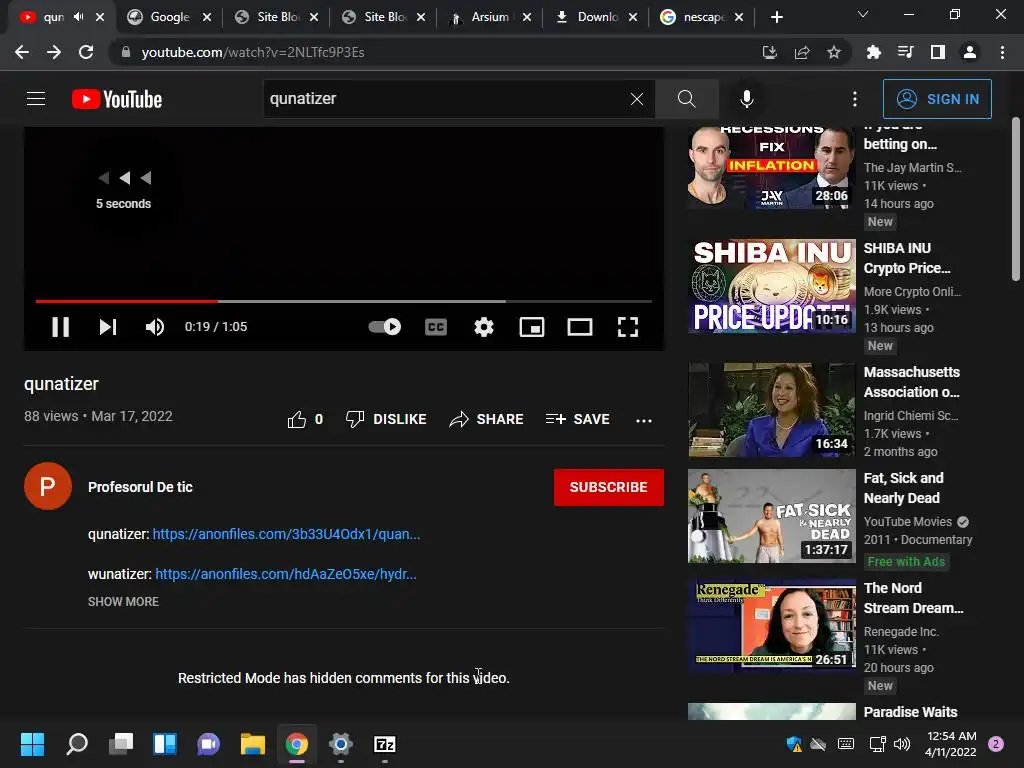The height and width of the screenshot is (768, 1024).
Task: Open YouTube settings three-dot menu
Action: tap(855, 99)
